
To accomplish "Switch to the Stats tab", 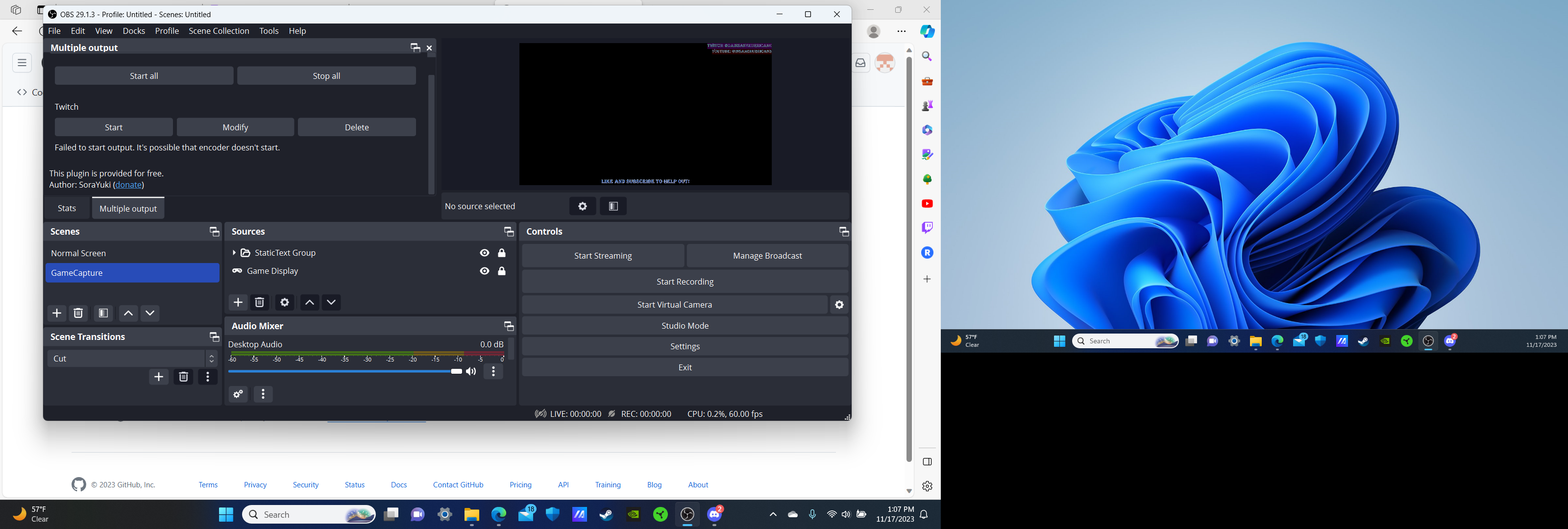I will [x=66, y=208].
